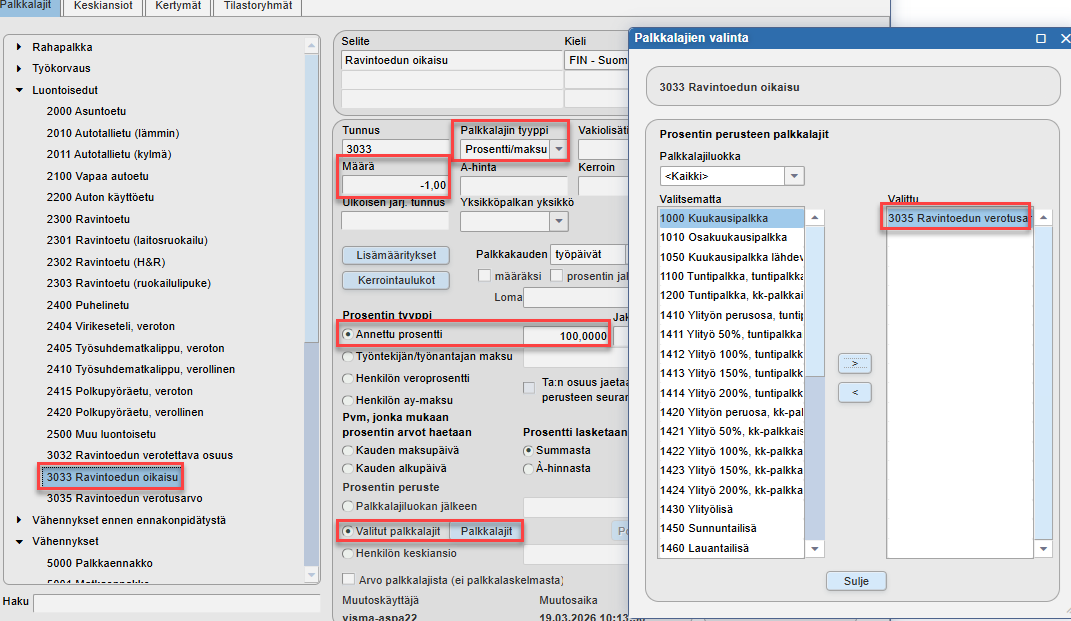Click Valitsematta list scroll-up arrow

click(814, 218)
